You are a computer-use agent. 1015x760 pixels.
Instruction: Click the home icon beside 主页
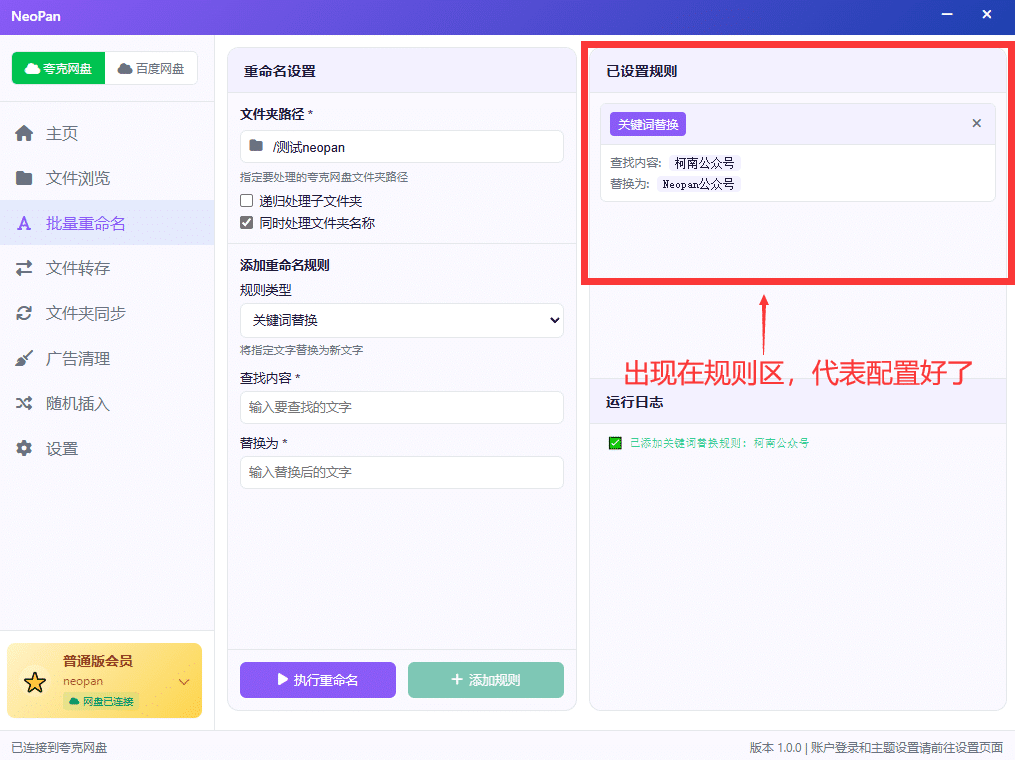pos(24,133)
